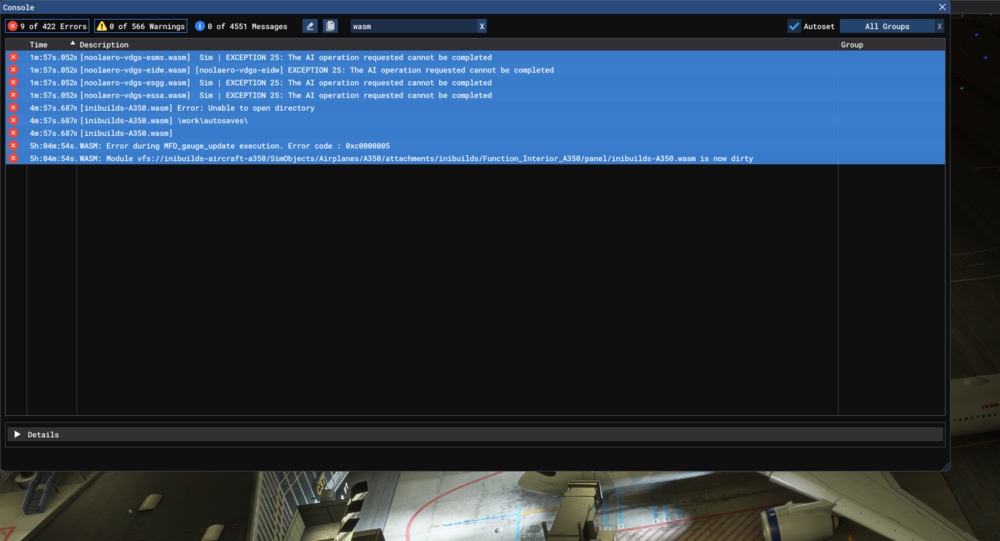Sort by the Time column header
The height and width of the screenshot is (541, 1000).
click(40, 45)
